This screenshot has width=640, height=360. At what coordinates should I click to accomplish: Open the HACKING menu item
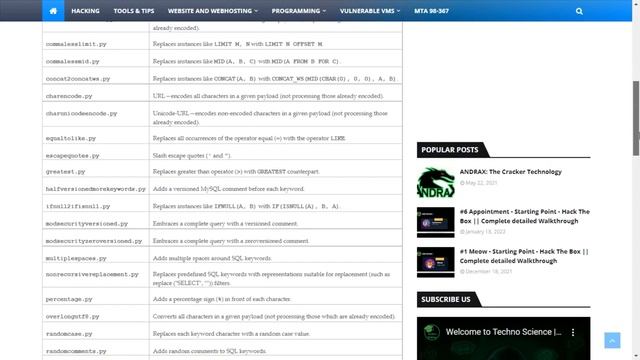click(x=85, y=11)
